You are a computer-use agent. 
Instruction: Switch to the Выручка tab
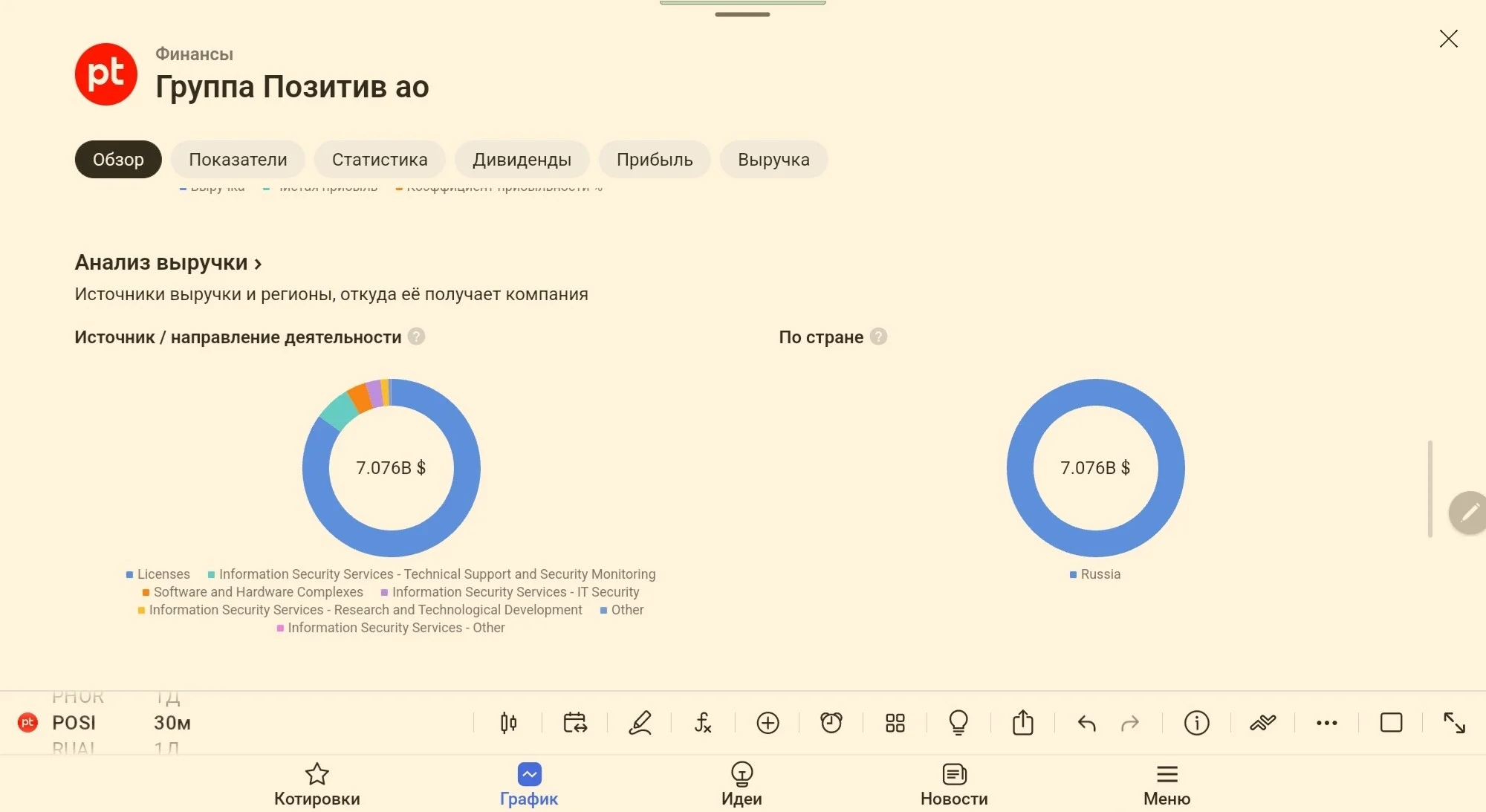point(773,160)
